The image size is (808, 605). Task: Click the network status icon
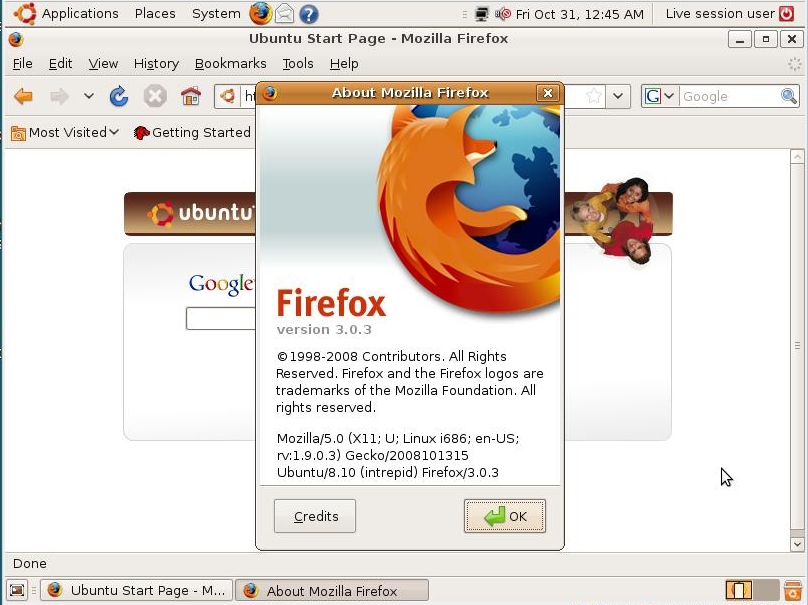(482, 14)
